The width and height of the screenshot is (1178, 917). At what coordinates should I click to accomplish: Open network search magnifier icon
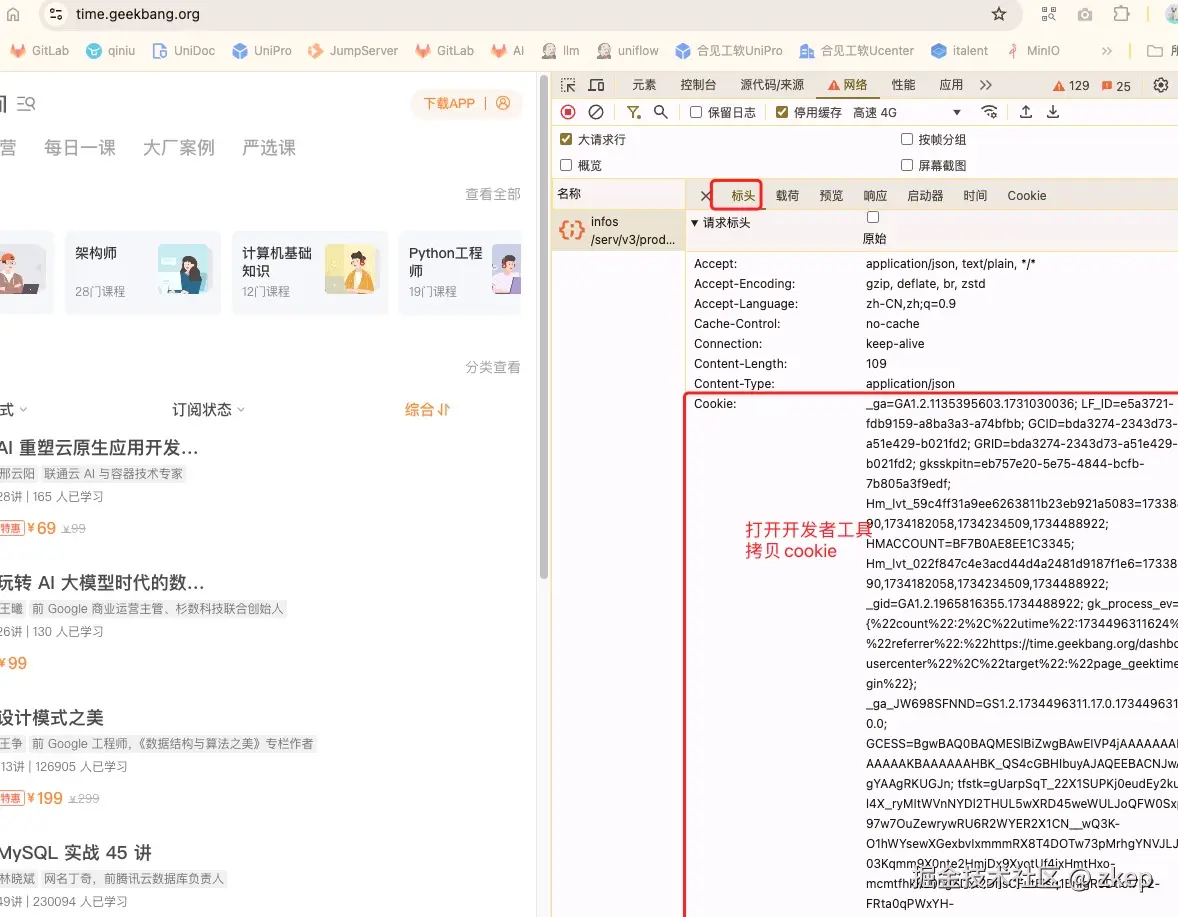coord(660,112)
